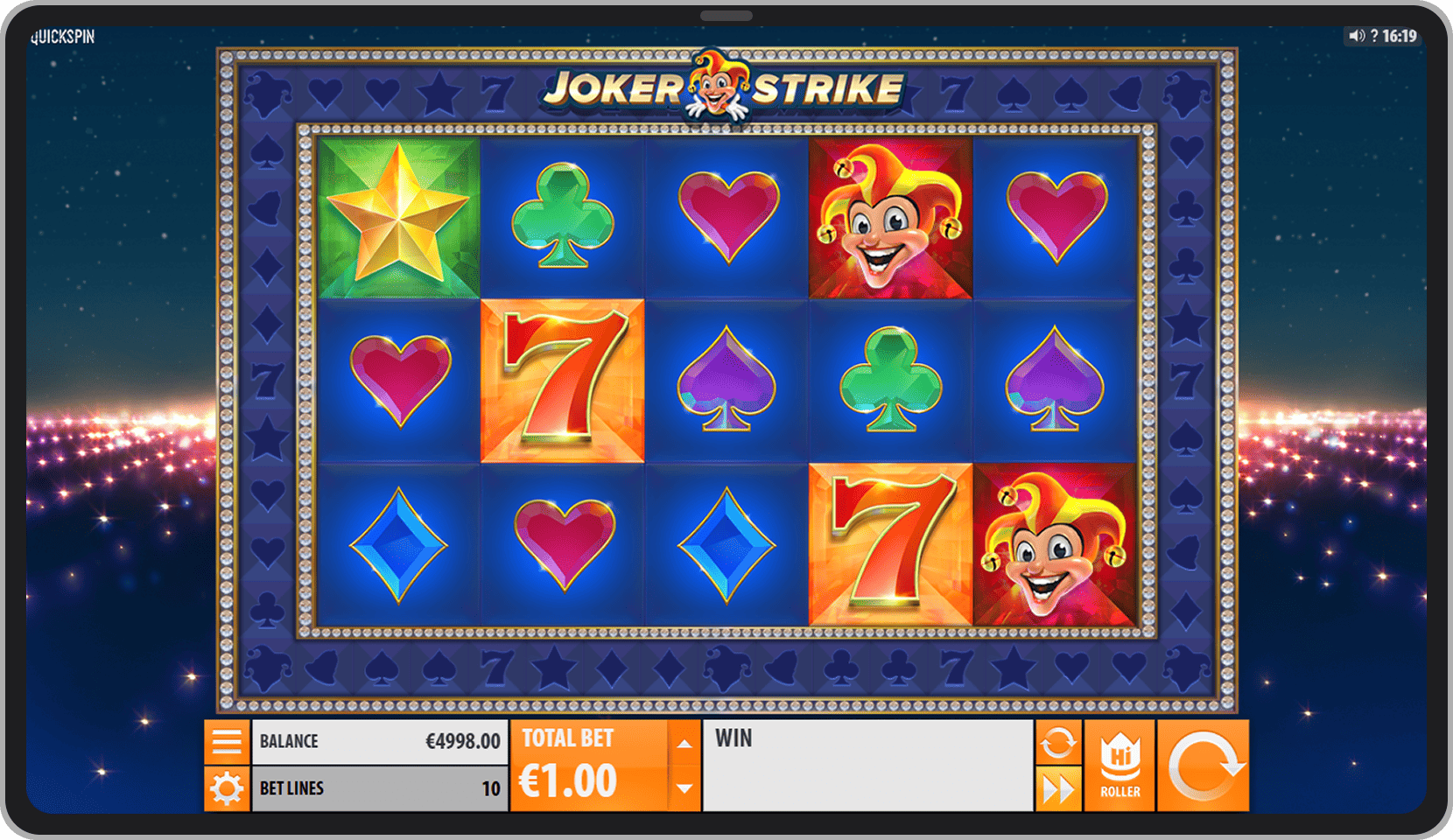Click the Total Bet €1.00 display

coord(589,766)
